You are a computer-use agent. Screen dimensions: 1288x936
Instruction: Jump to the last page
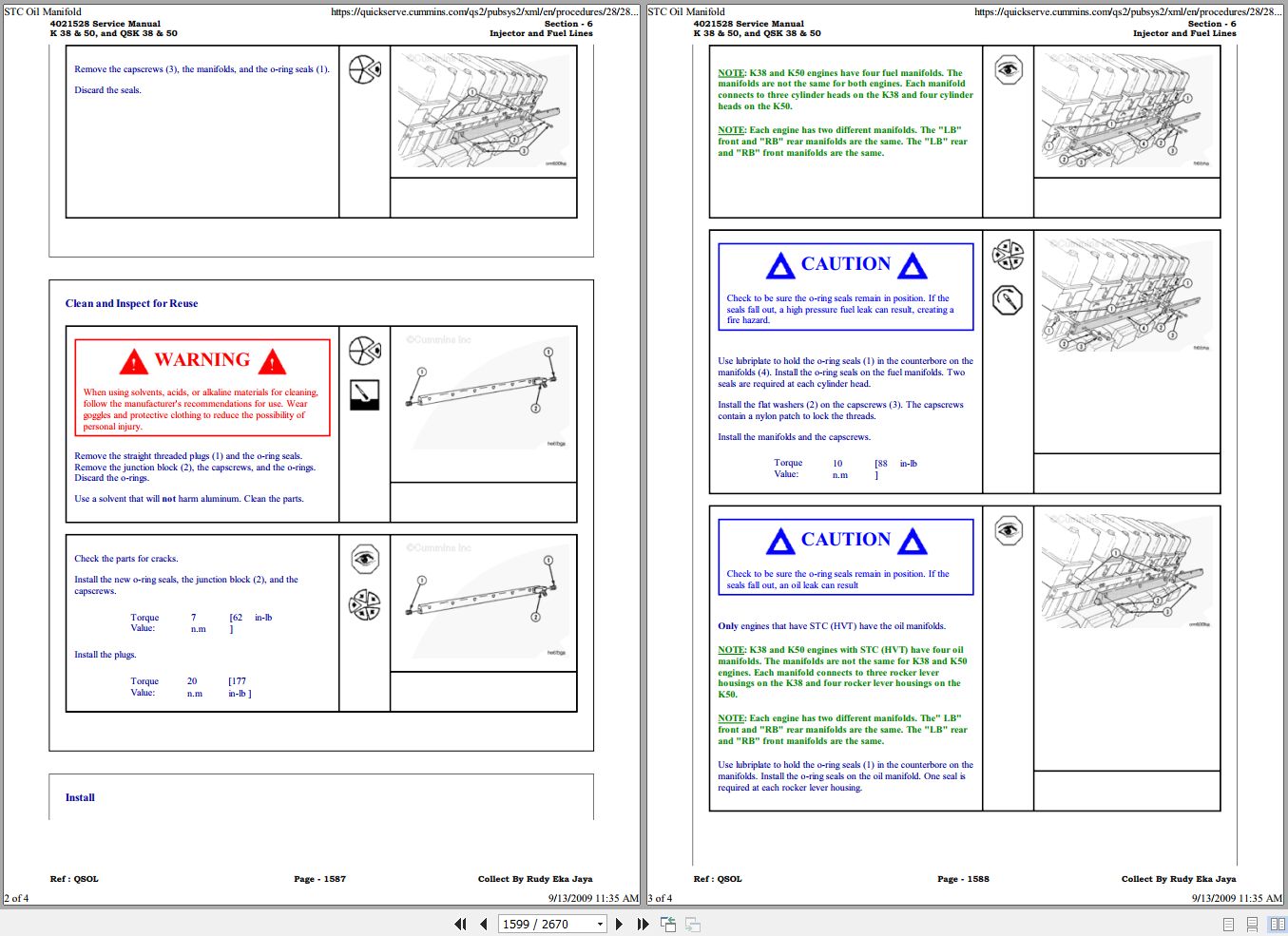643,924
